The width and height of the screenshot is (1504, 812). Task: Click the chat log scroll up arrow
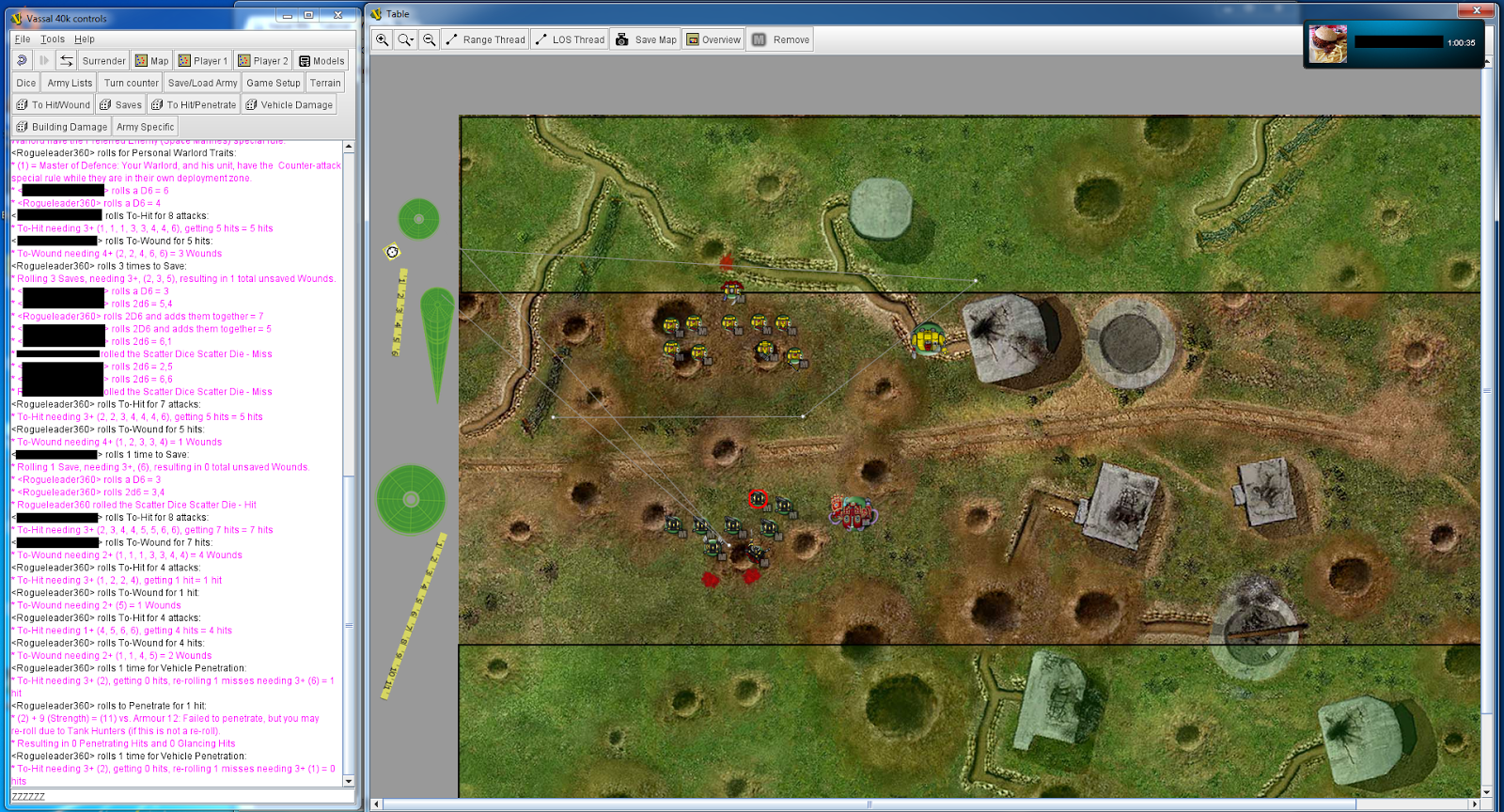[x=349, y=147]
